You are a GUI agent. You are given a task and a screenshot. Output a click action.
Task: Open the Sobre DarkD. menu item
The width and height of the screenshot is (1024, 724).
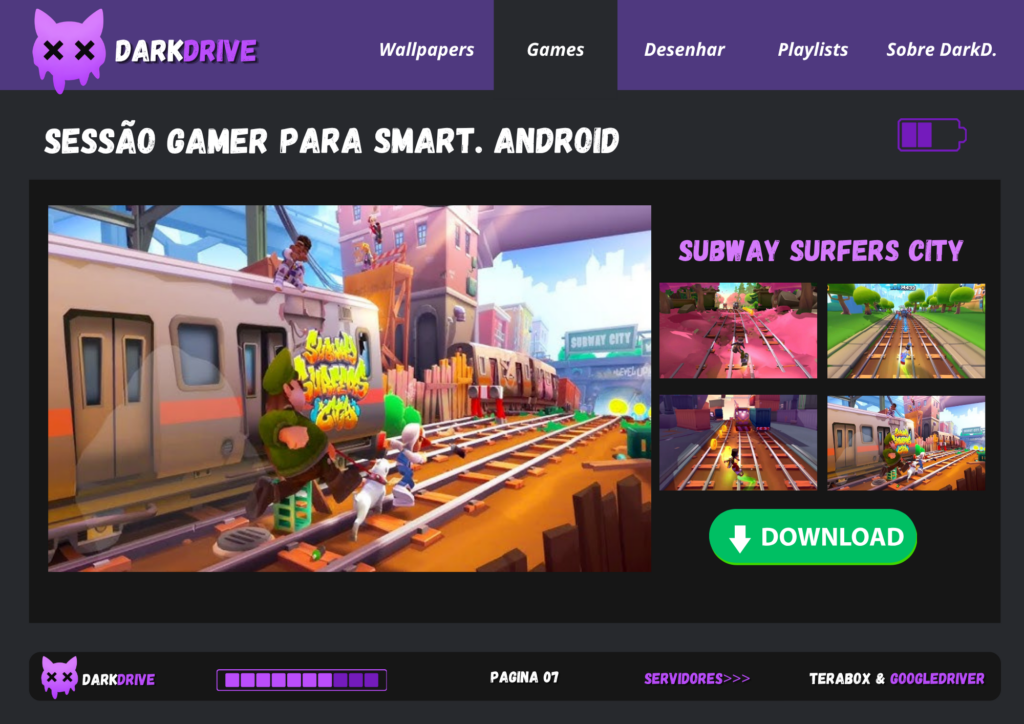941,50
